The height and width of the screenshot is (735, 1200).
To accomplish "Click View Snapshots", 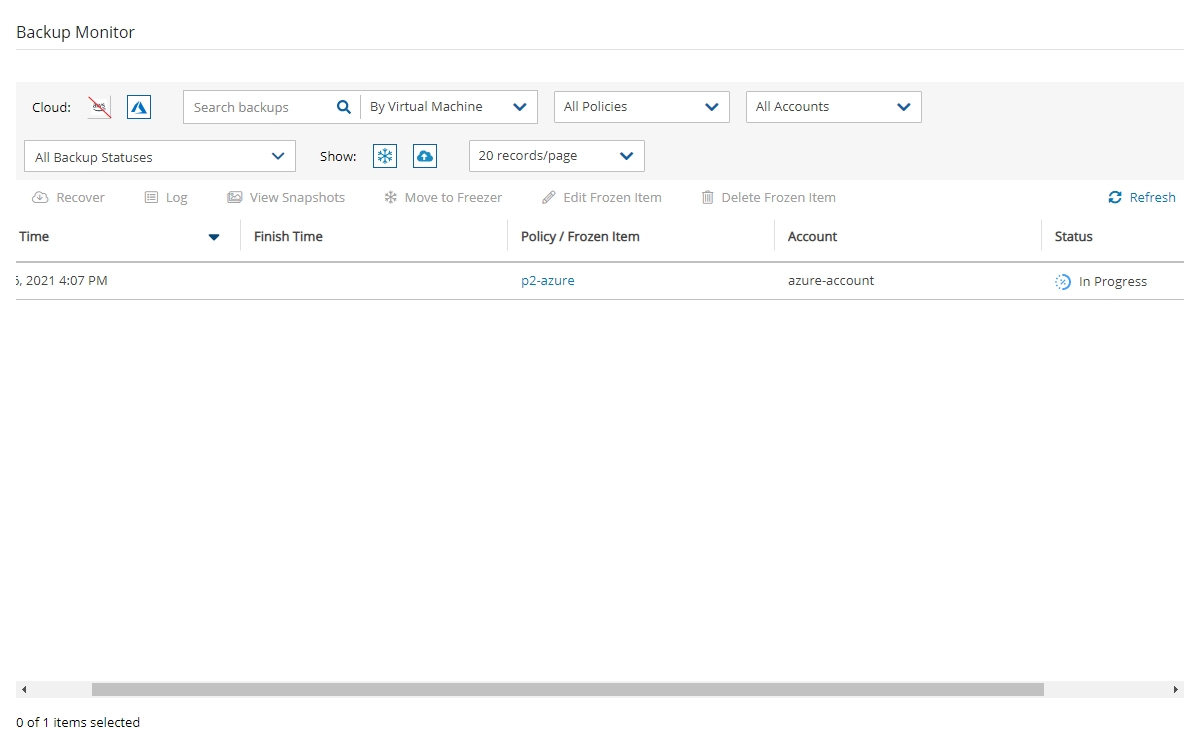I will pos(286,197).
